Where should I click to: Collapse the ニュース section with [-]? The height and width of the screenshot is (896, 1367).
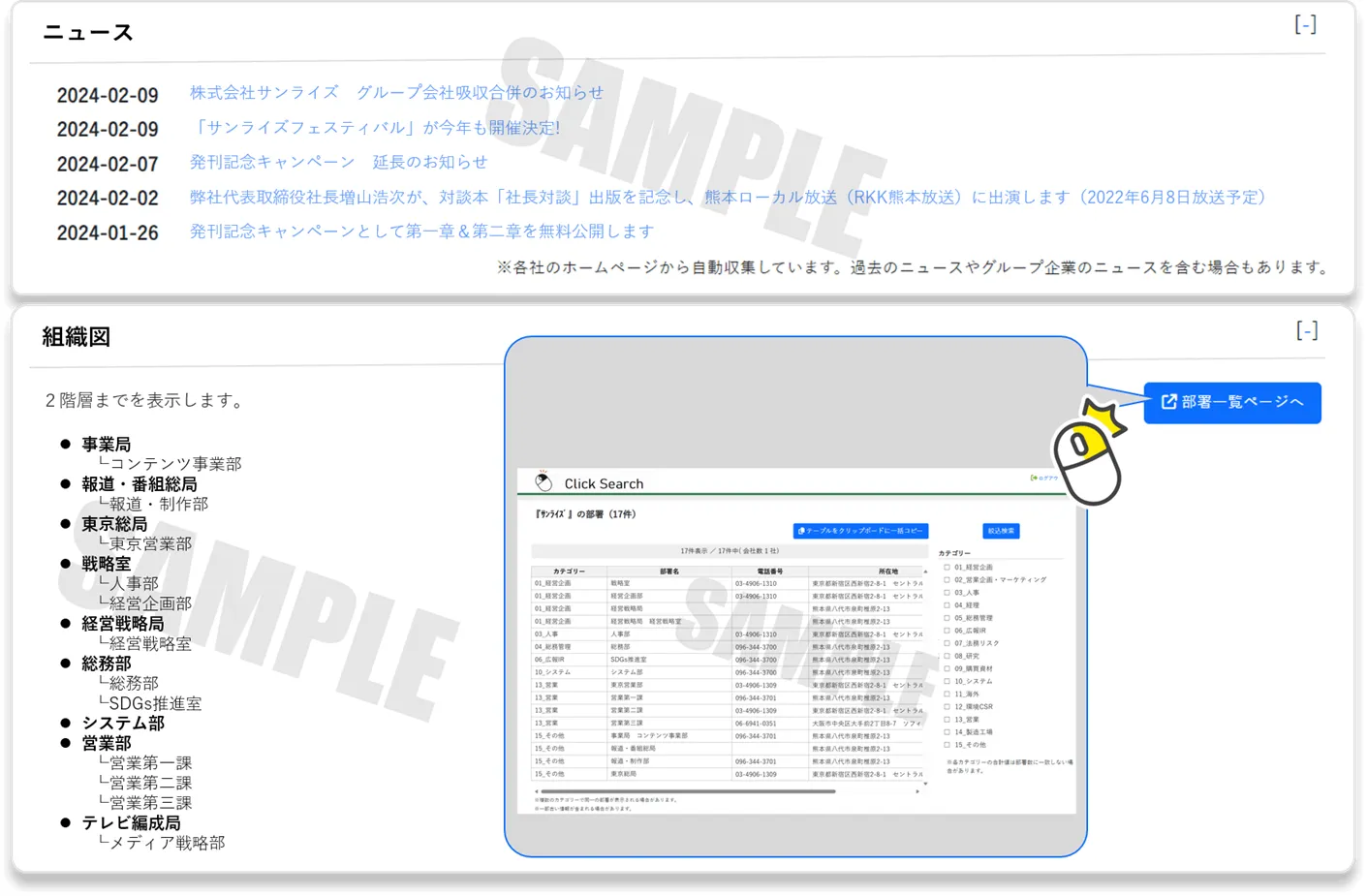(x=1305, y=25)
